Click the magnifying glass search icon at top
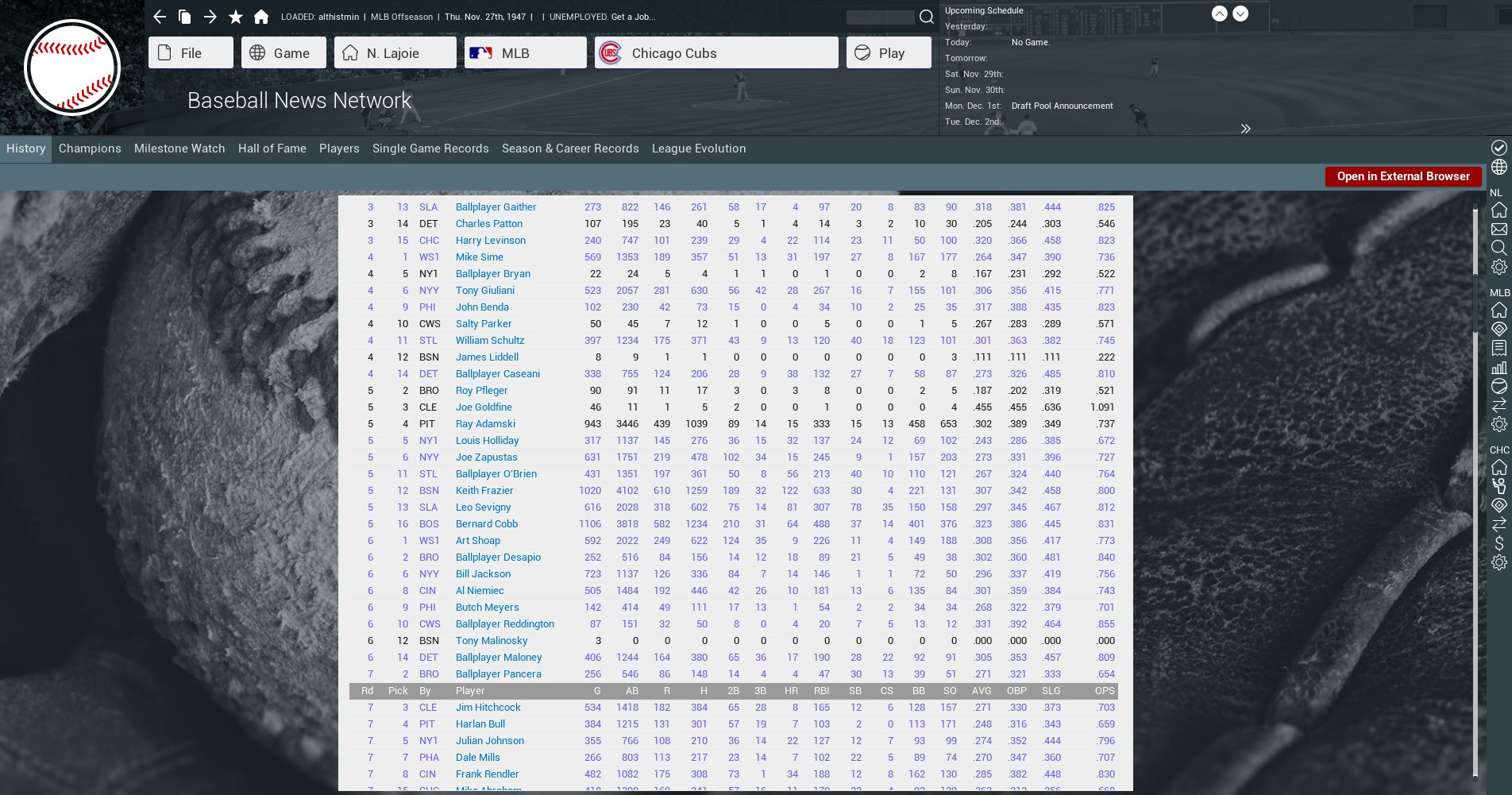 point(926,17)
